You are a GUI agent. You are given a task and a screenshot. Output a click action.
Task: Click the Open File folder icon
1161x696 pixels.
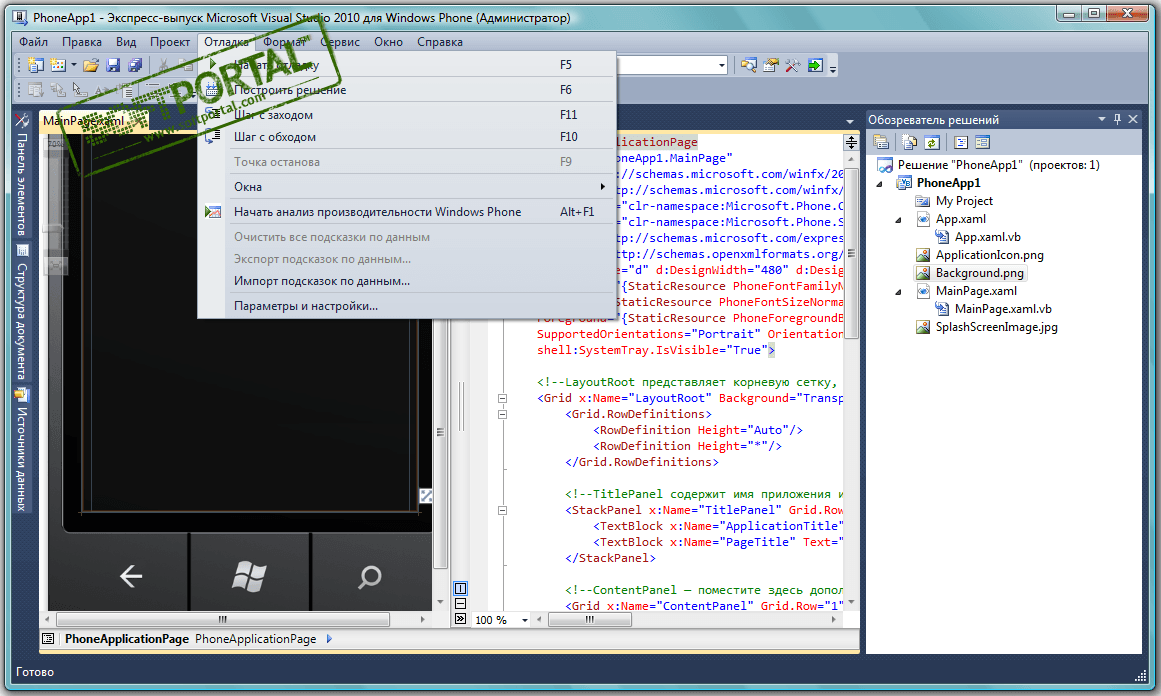[91, 66]
